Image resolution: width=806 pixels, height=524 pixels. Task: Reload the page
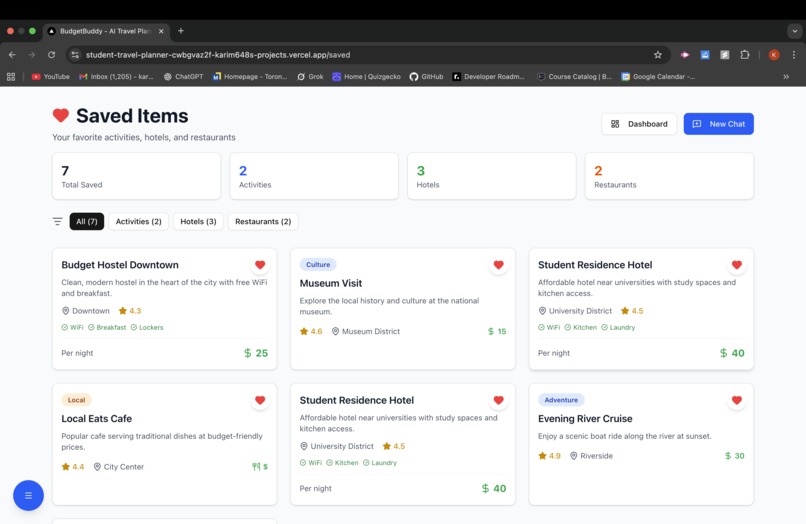(x=51, y=55)
